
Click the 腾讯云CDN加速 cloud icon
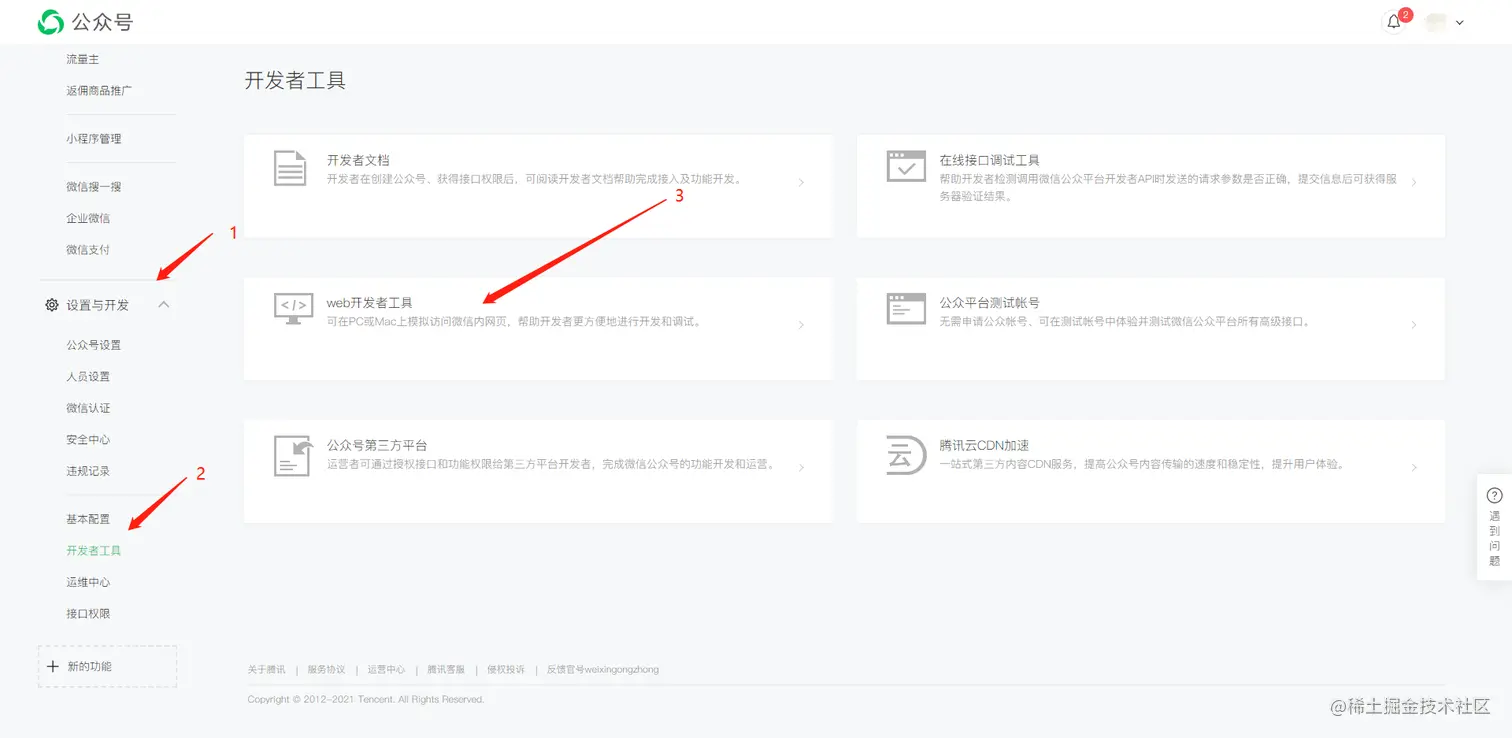(906, 455)
